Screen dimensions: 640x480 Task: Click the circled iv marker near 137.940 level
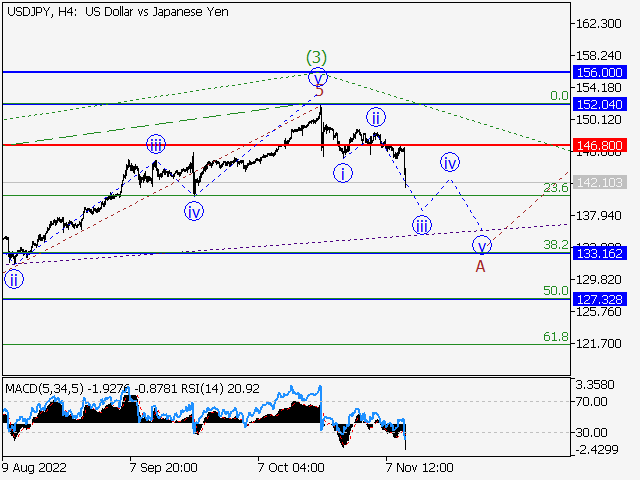tap(193, 211)
